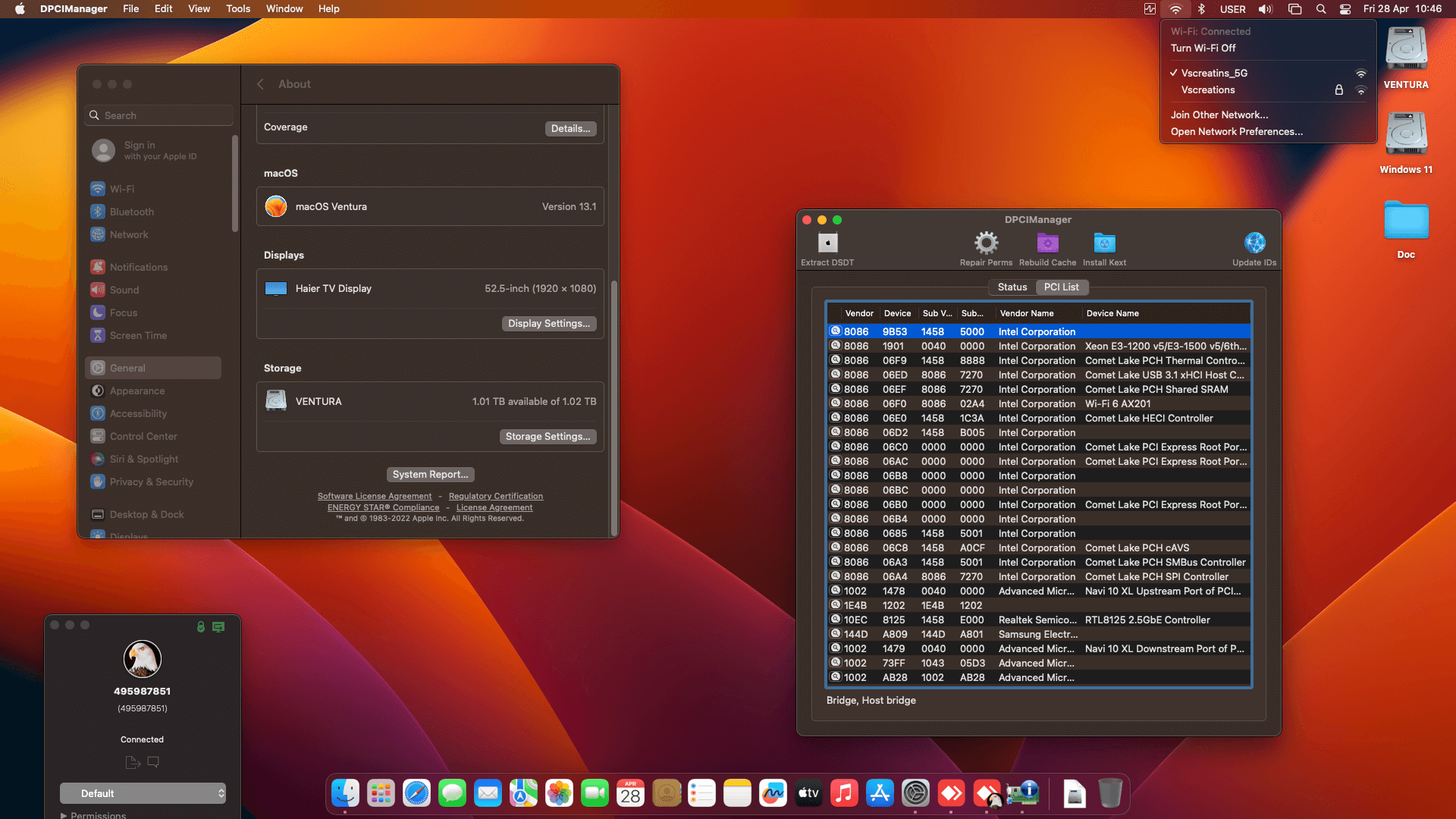Click volume icon in menu bar
The width and height of the screenshot is (1456, 819).
[1266, 9]
